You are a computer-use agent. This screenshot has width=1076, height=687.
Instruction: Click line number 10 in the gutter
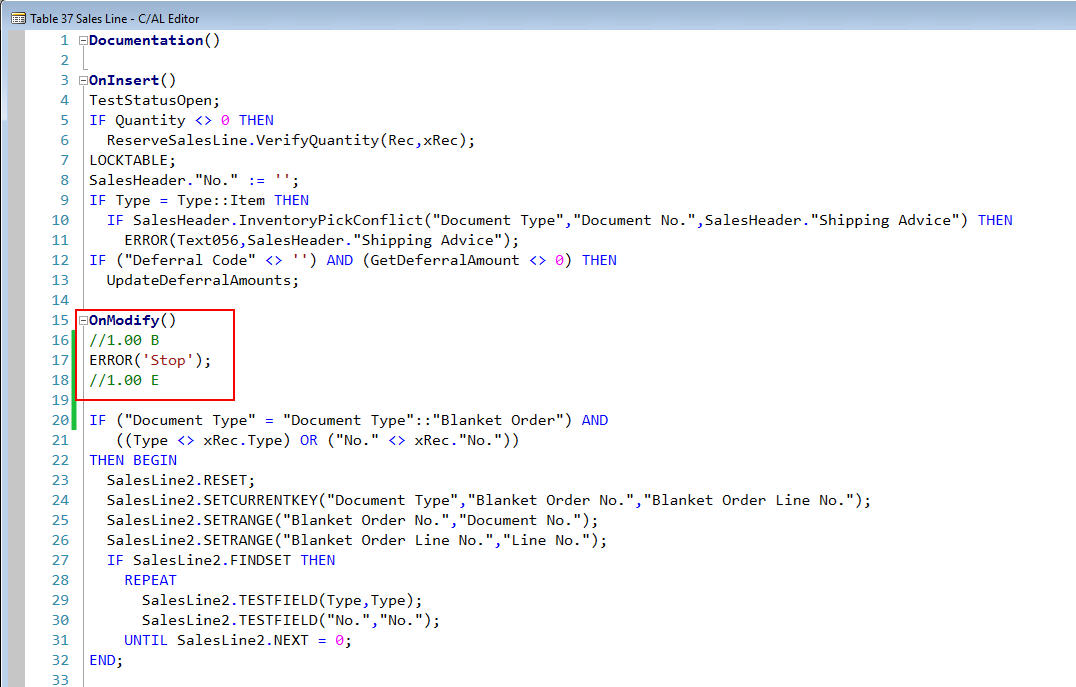click(60, 220)
